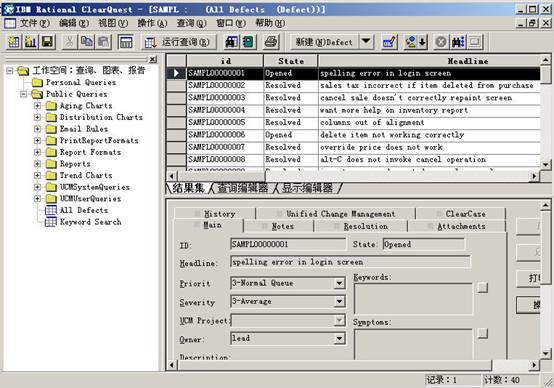Viewport: 554px width, 388px height.
Task: Click headline 'delete item not working correctly'
Action: click(x=392, y=135)
